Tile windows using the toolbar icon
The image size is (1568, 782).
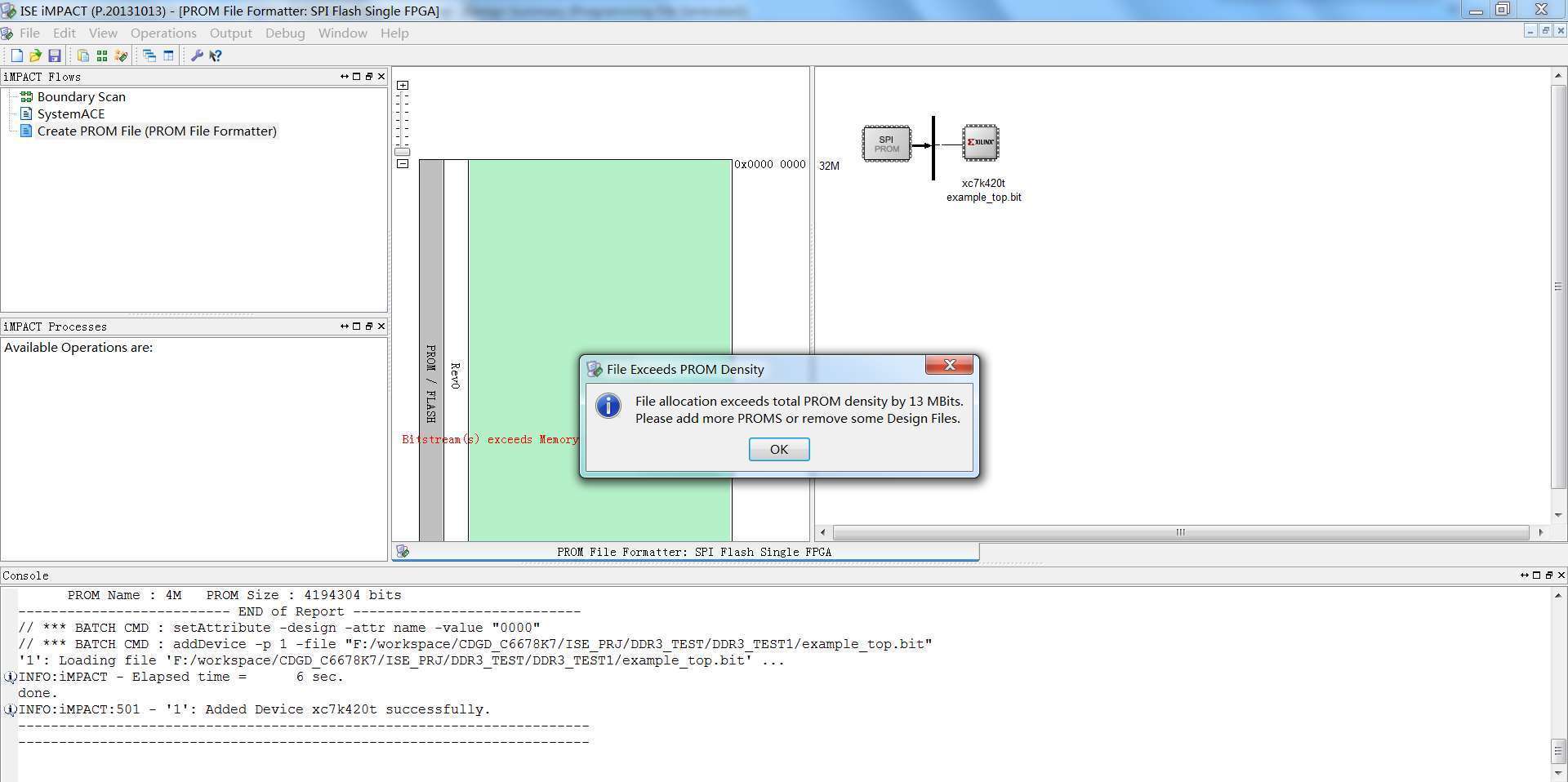(x=169, y=56)
